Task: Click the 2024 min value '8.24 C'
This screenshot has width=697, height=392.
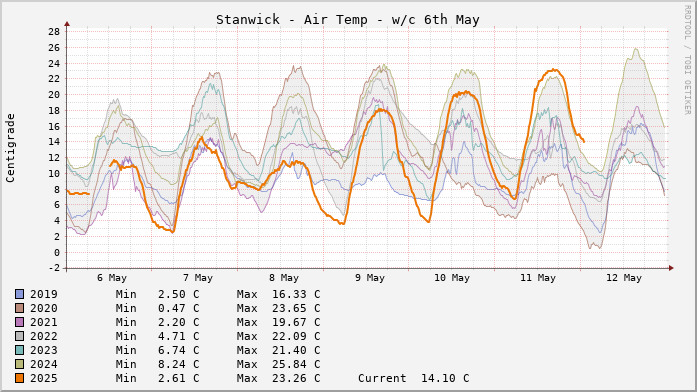Action: click(x=179, y=364)
